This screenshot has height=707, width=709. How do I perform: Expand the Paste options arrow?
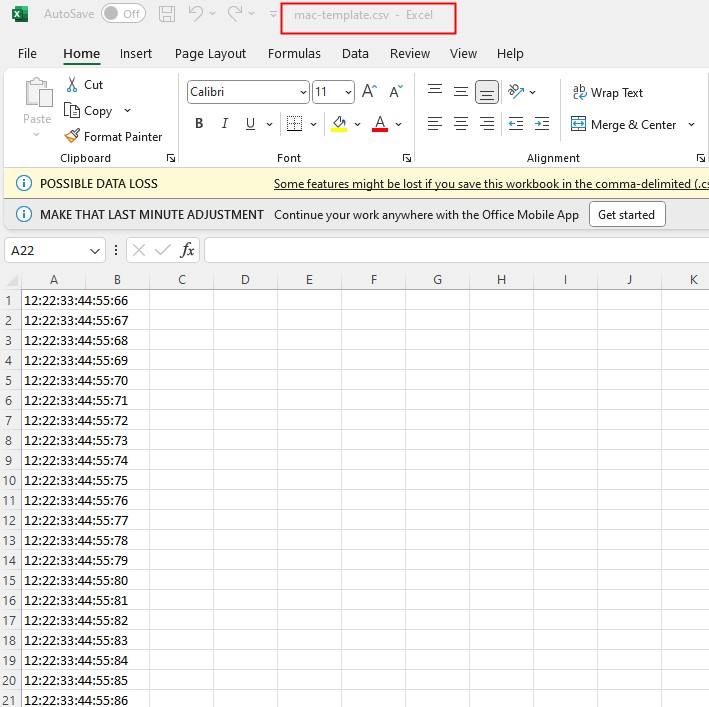pos(37,134)
